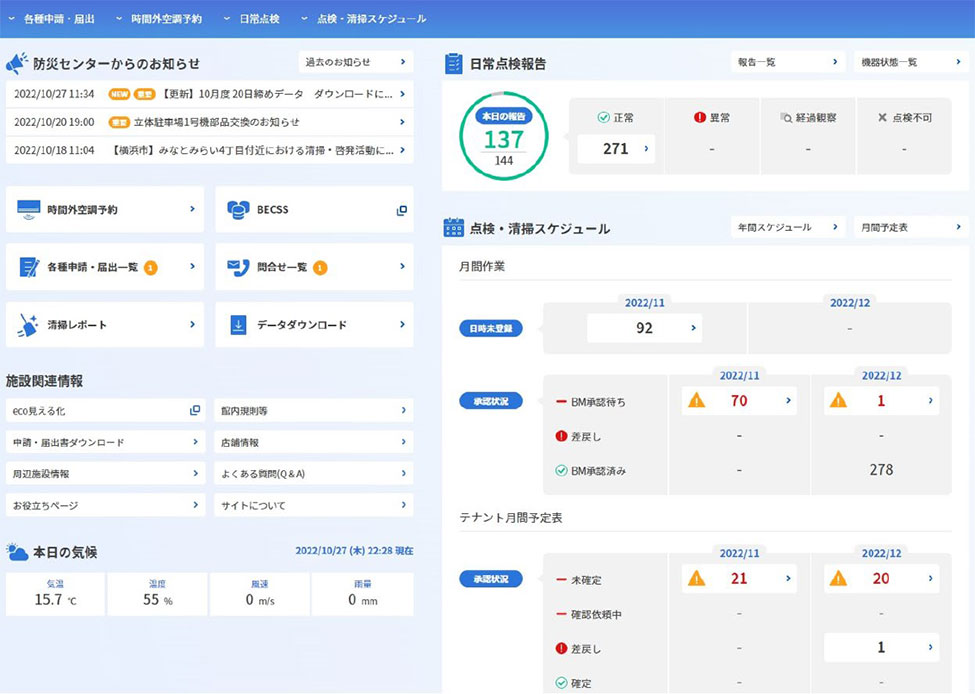The height and width of the screenshot is (694, 975).
Task: Click the broom icon on 清掃レポート
Action: coord(27,324)
